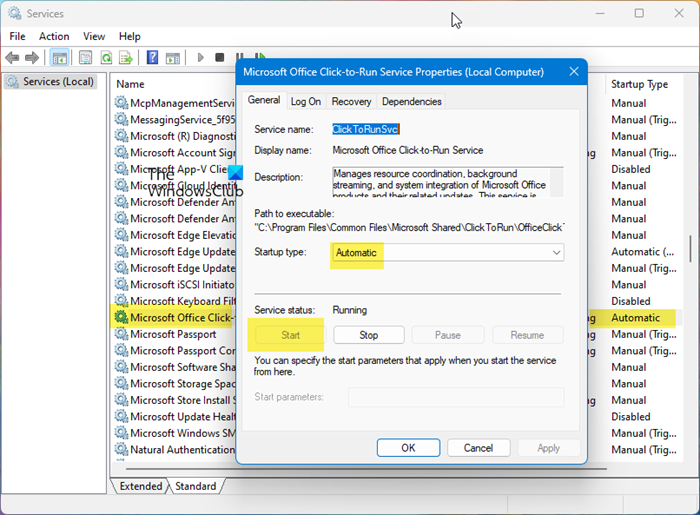The width and height of the screenshot is (700, 515).
Task: Go forward with the toolbar forward arrow
Action: click(32, 58)
